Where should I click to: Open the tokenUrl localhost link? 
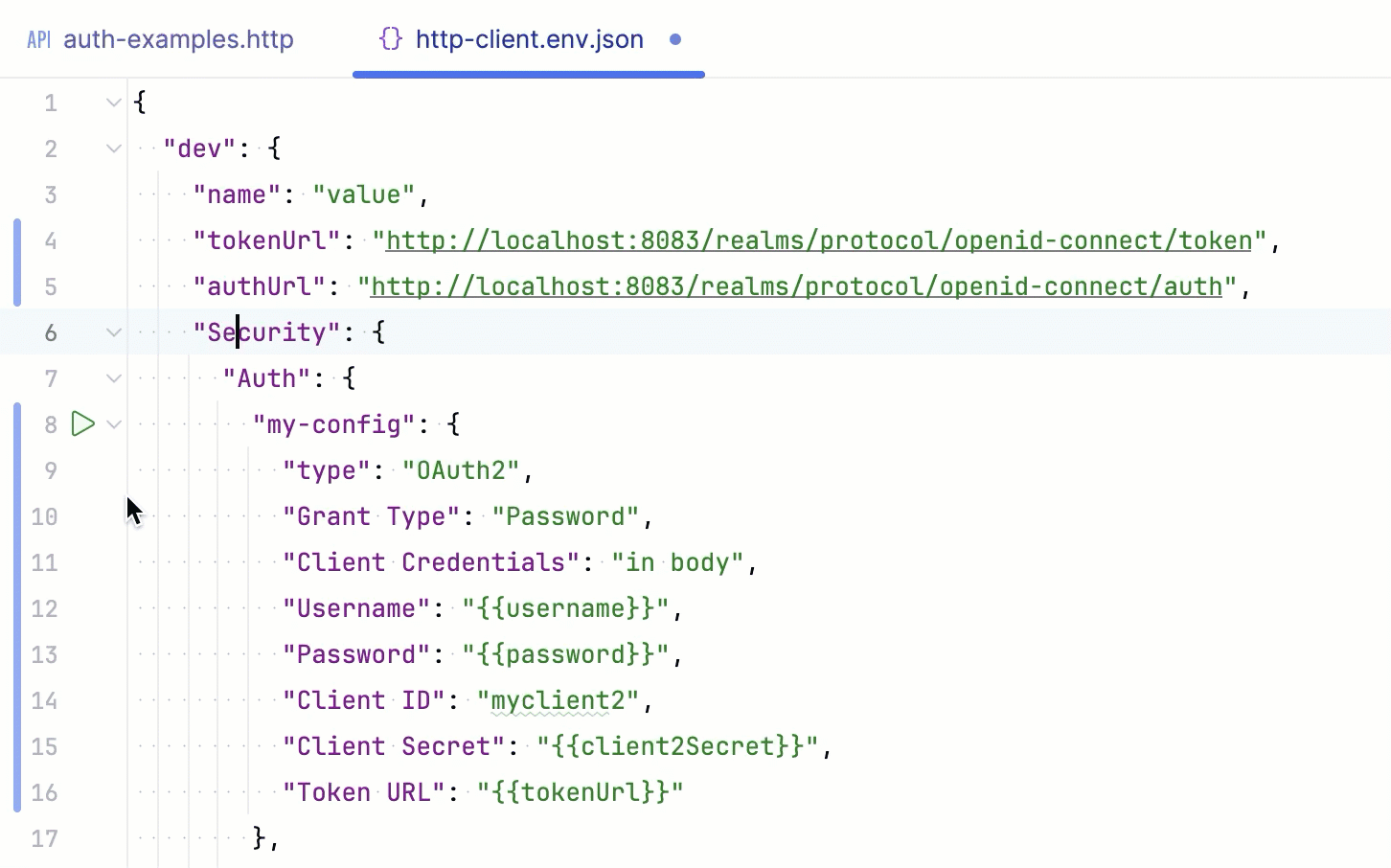tap(819, 240)
